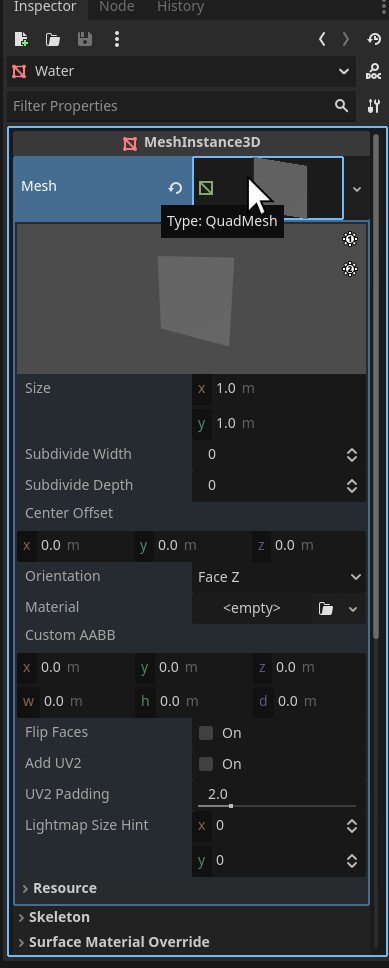The height and width of the screenshot is (968, 389).
Task: Toggle preview light 1
Action: [x=350, y=240]
